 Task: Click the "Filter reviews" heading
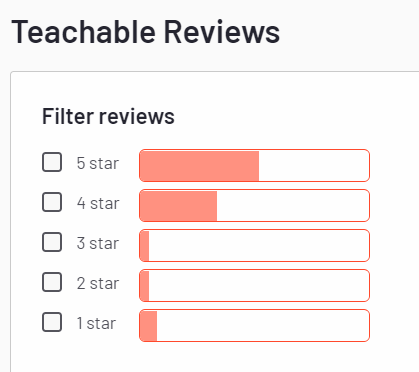click(108, 116)
